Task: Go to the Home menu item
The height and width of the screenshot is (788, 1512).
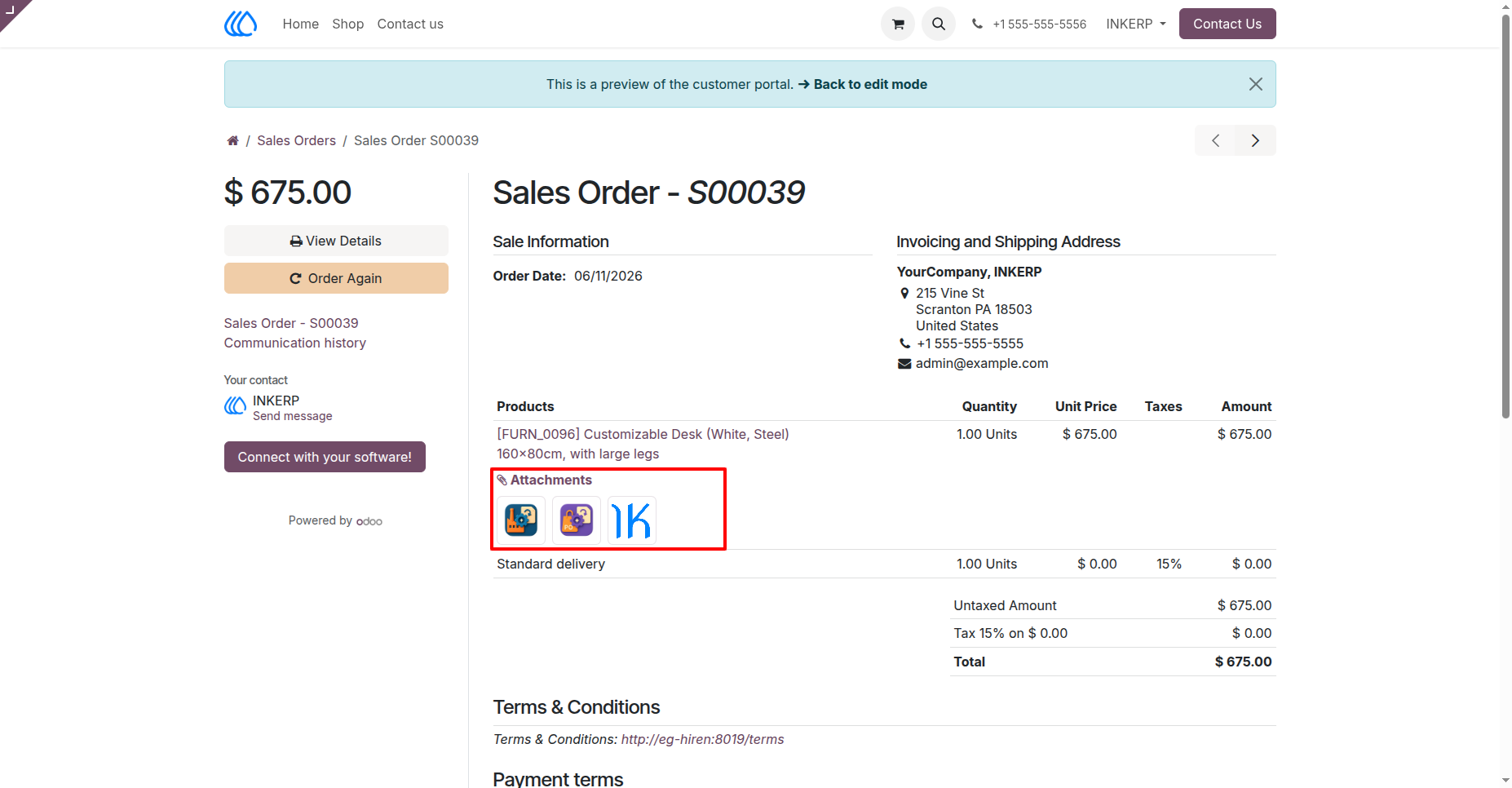Action: pyautogui.click(x=301, y=24)
